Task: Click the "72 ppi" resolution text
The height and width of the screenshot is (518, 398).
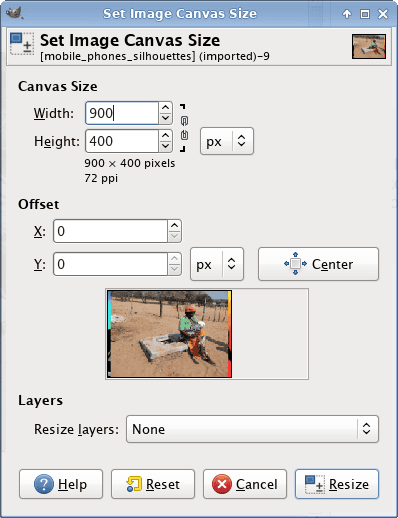Action: (101, 178)
